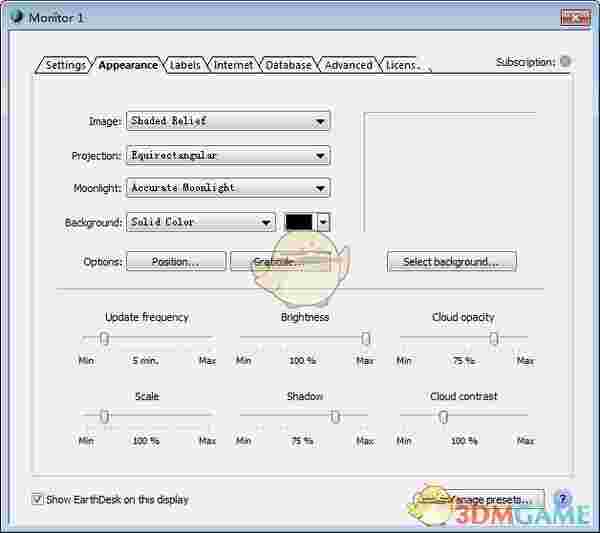Open the Moonlight dropdown
Screen dimensions: 600x533
pyautogui.click(x=228, y=188)
